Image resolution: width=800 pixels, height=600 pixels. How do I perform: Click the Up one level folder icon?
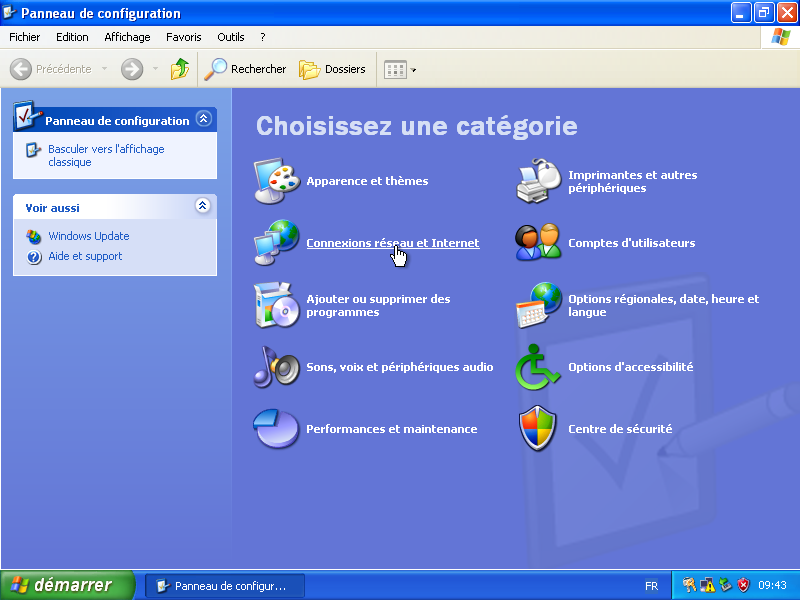[180, 69]
